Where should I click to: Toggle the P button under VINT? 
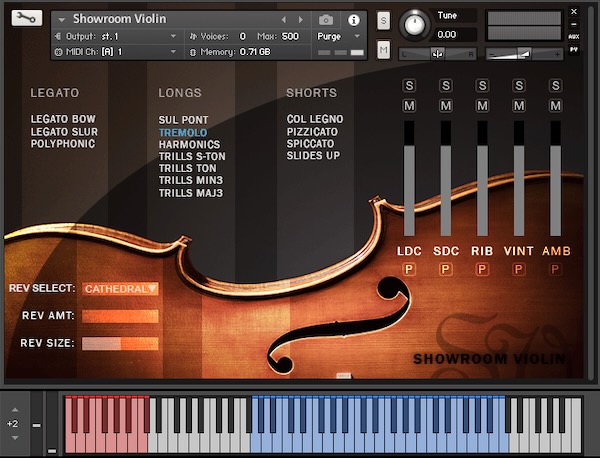coord(518,270)
